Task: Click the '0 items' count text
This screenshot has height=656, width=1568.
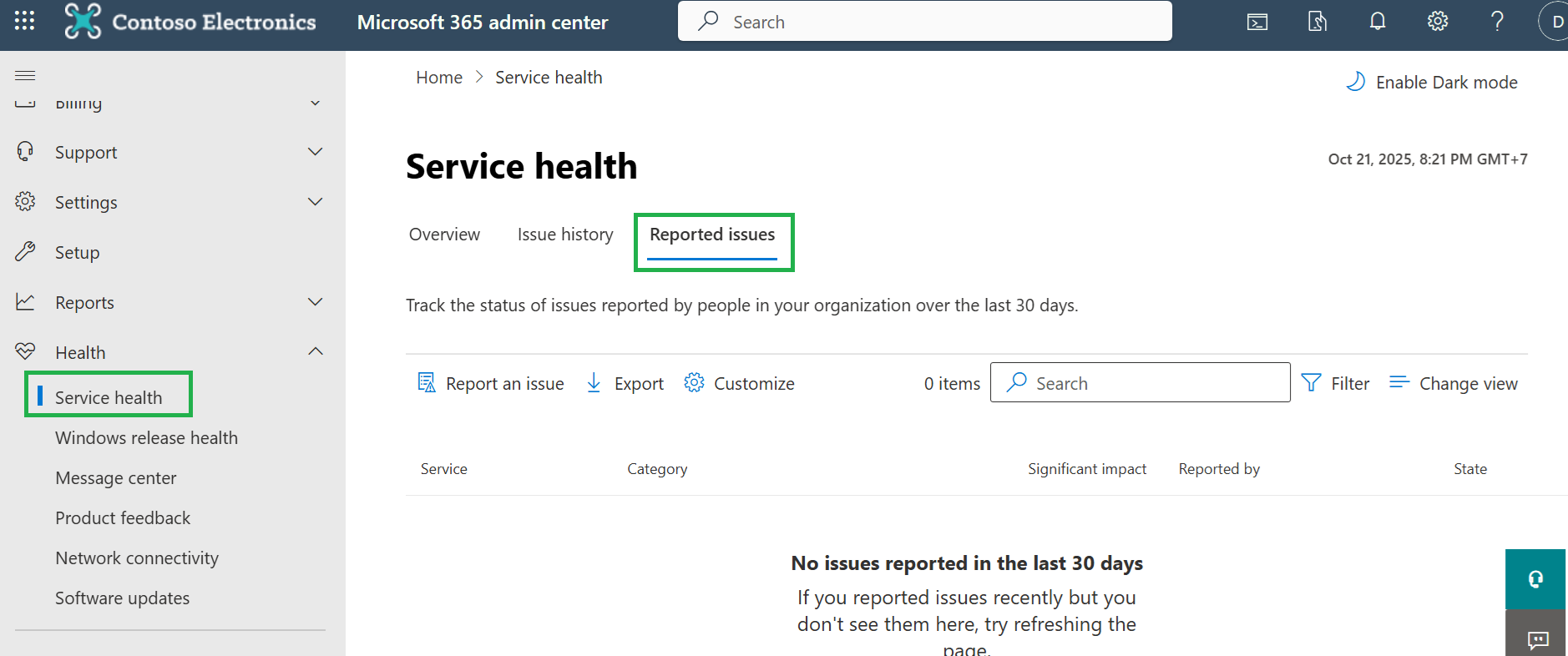Action: pos(952,383)
